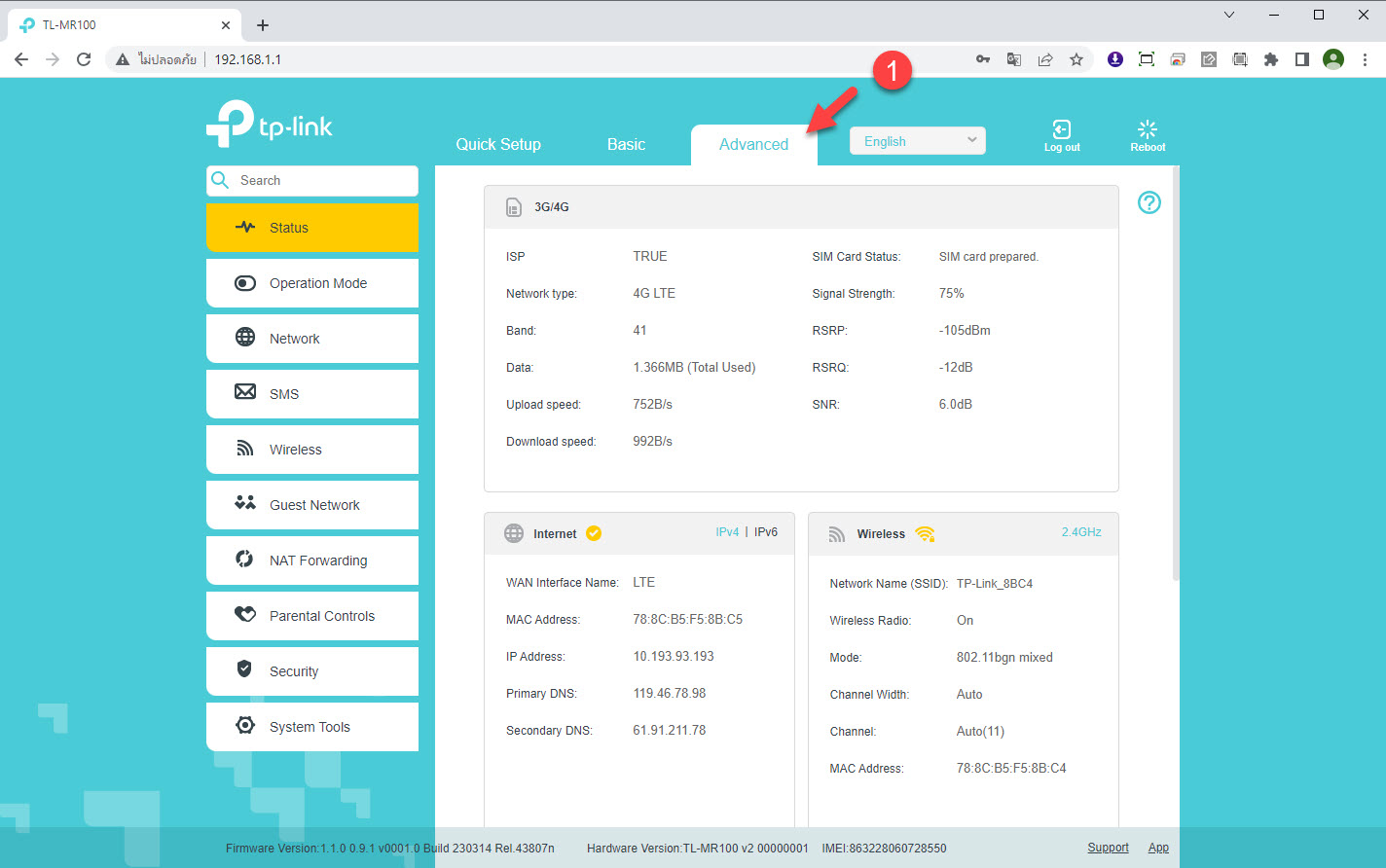The width and height of the screenshot is (1386, 868).
Task: Click the not secure warning icon
Action: pyautogui.click(x=123, y=59)
